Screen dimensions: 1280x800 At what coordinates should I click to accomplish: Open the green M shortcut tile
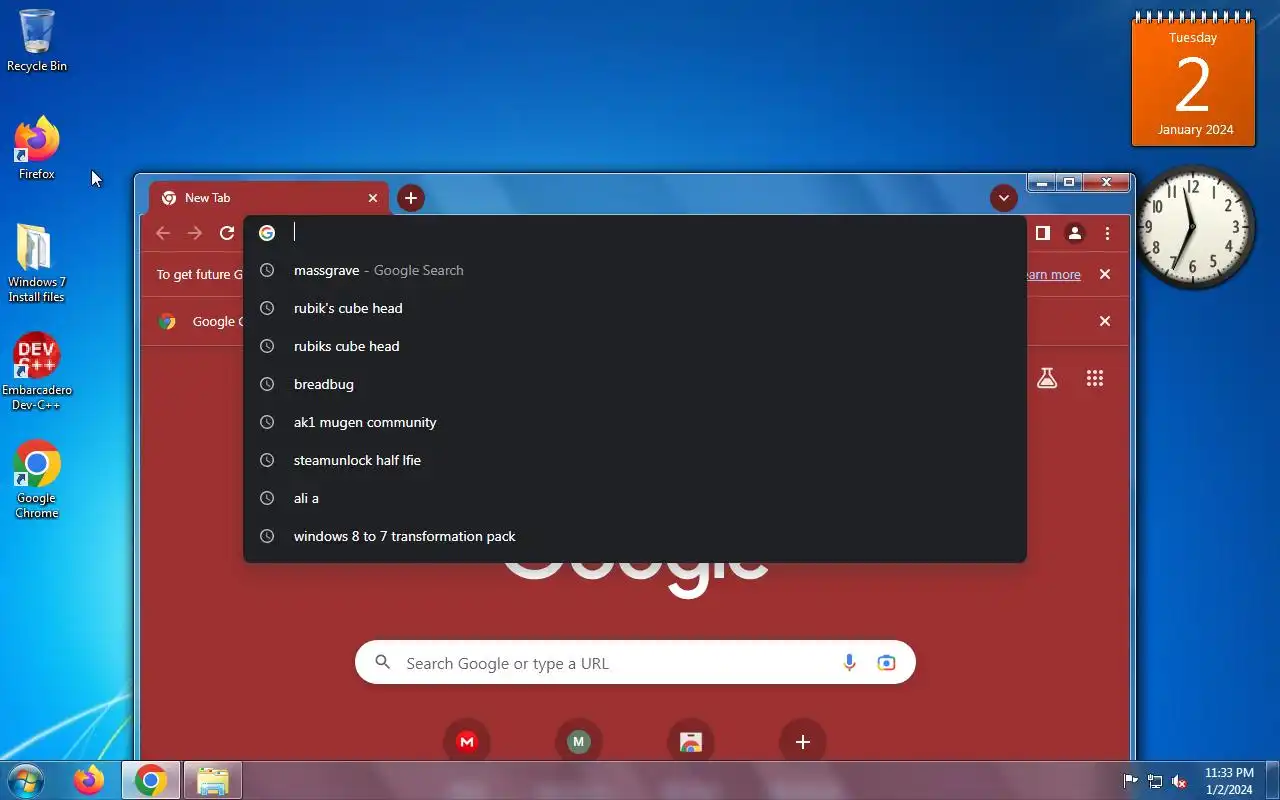(x=579, y=742)
